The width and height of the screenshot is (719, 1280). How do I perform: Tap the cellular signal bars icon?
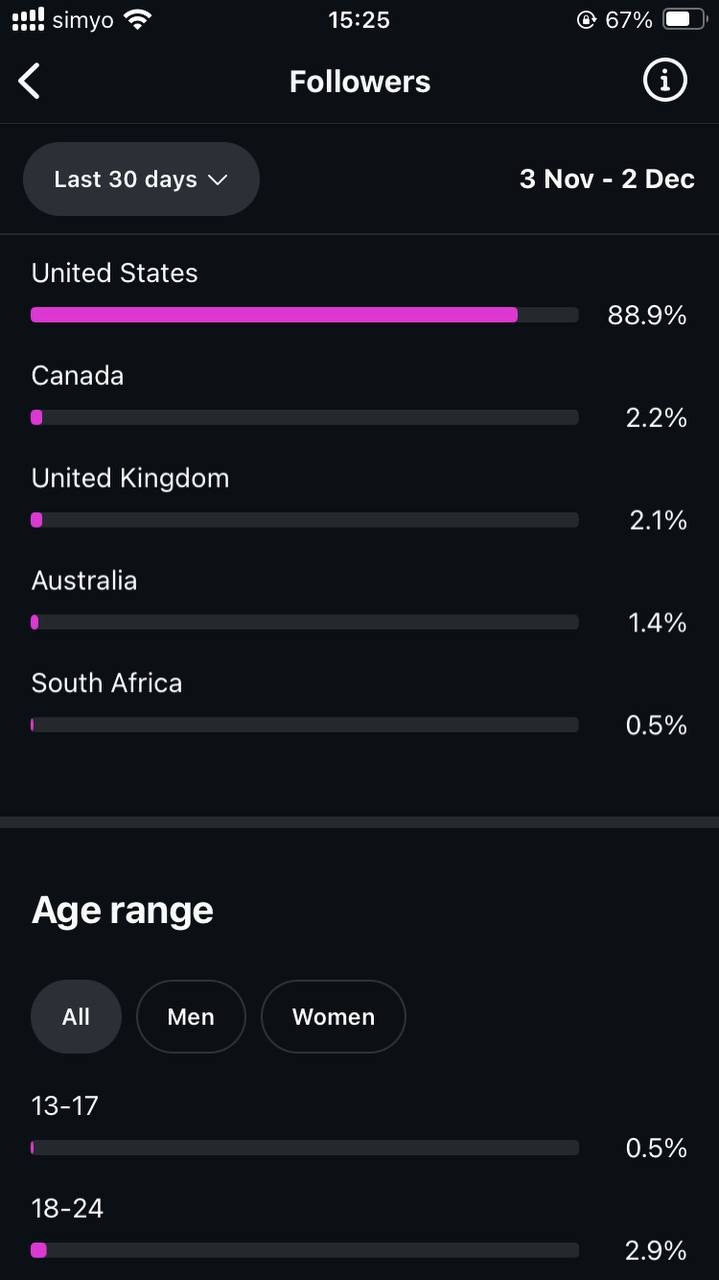pos(28,19)
